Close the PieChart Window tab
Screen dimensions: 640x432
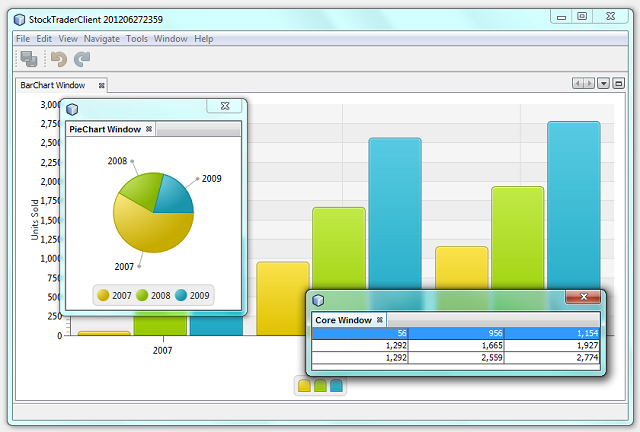pyautogui.click(x=149, y=129)
